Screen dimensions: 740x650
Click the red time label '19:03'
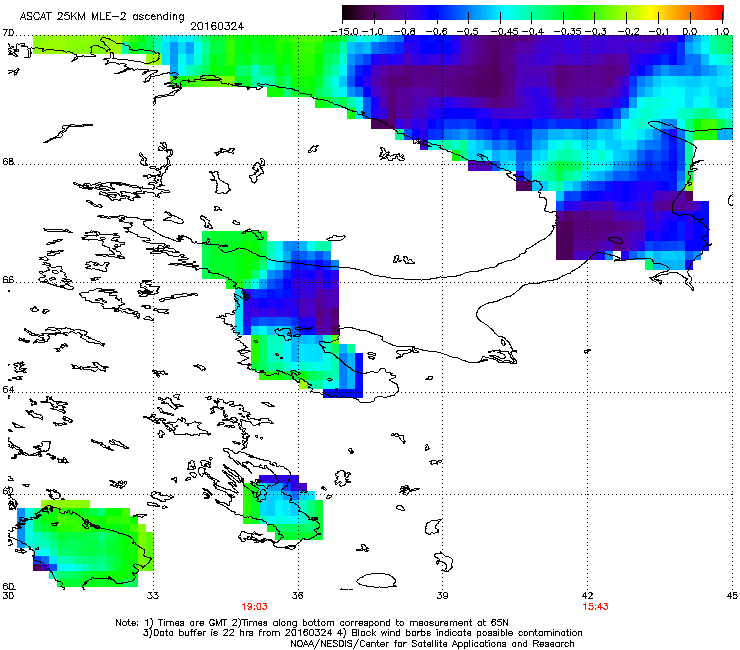254,607
